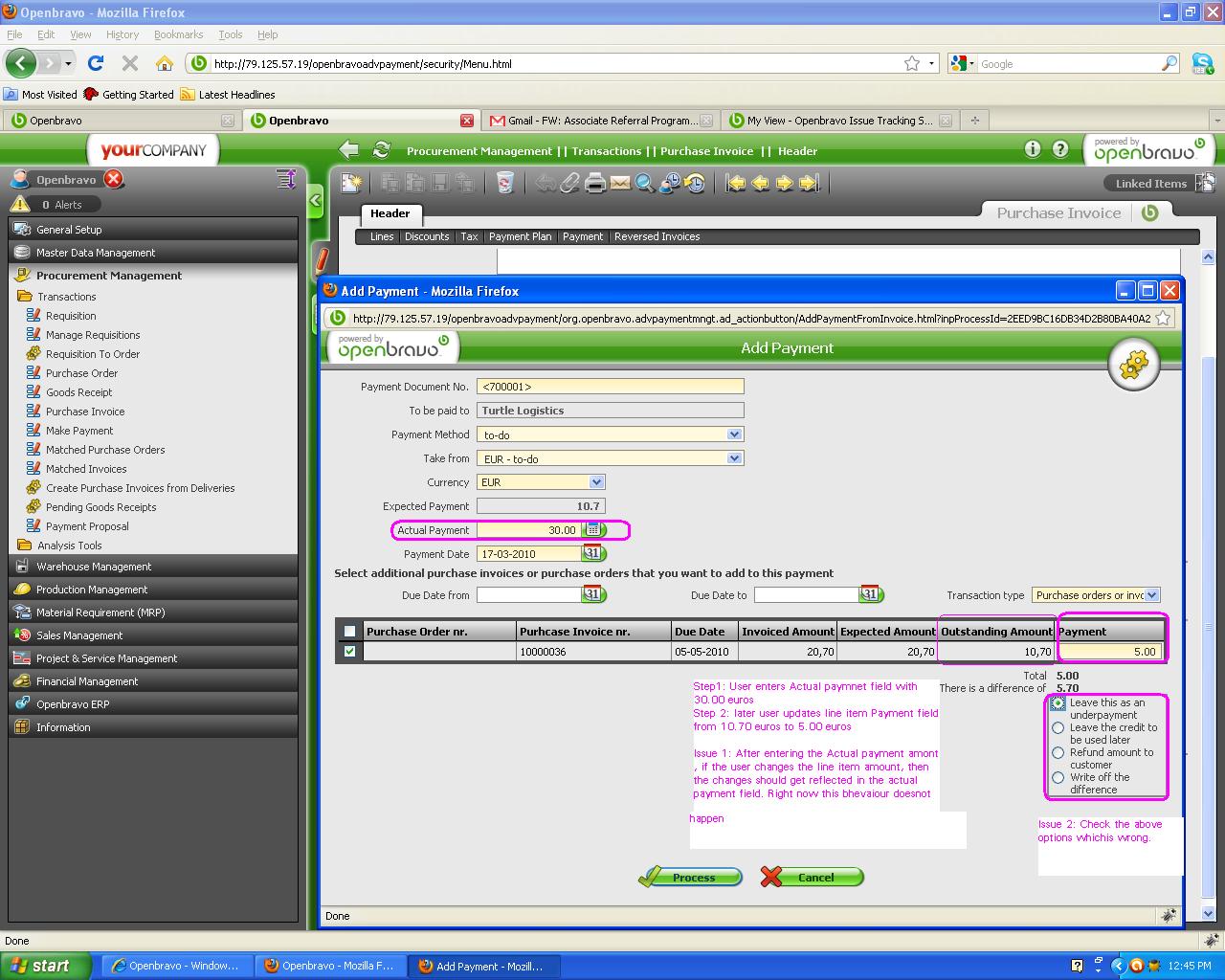Select 'Leave the credit to be used later'
This screenshot has height=980, width=1225.
(1058, 727)
